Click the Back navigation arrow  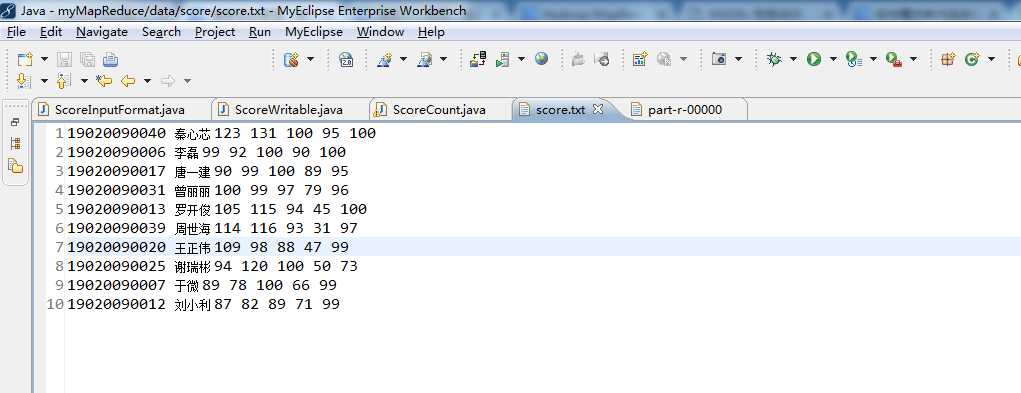click(128, 81)
